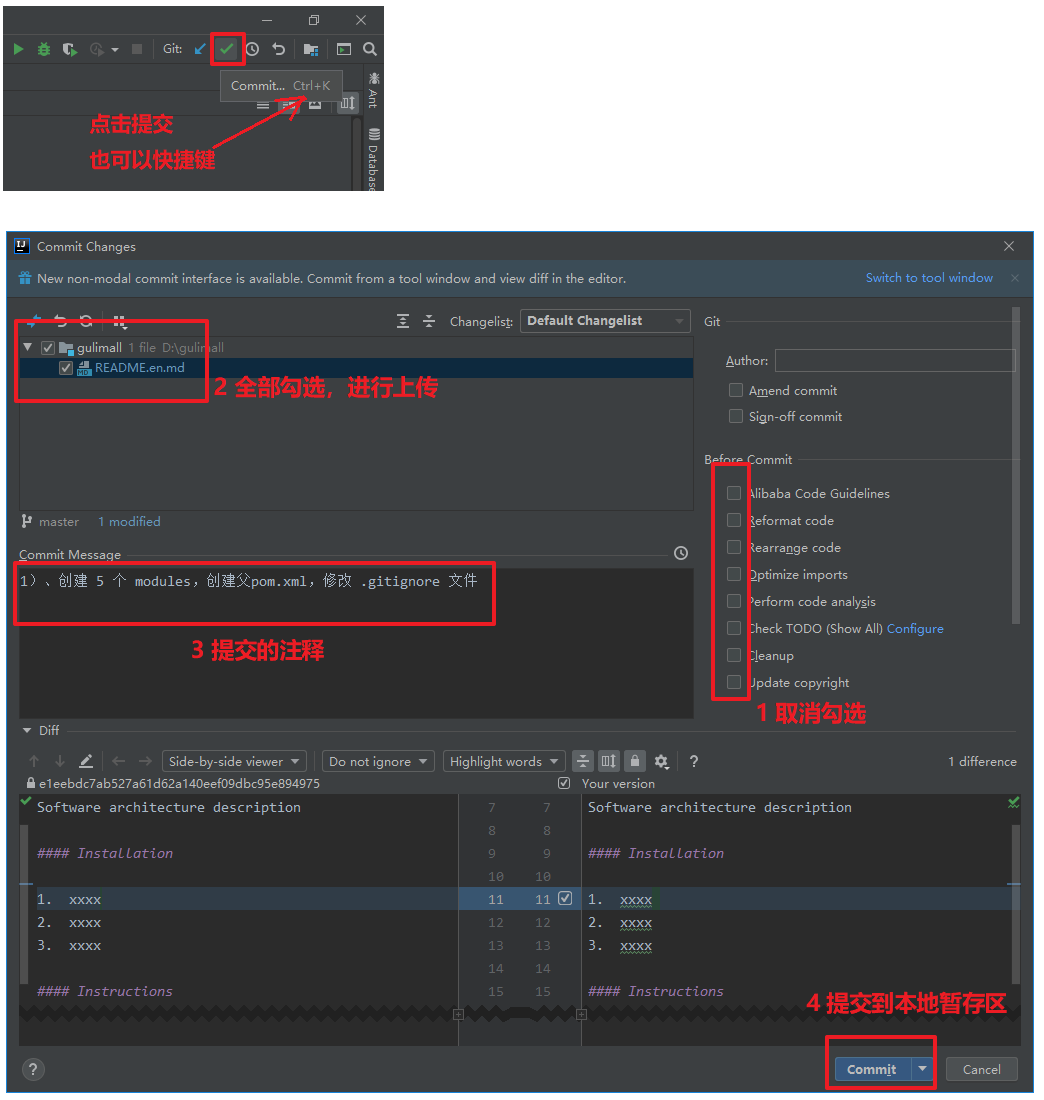Open the Ant side tool tab
1044x1100 pixels.
point(373,90)
